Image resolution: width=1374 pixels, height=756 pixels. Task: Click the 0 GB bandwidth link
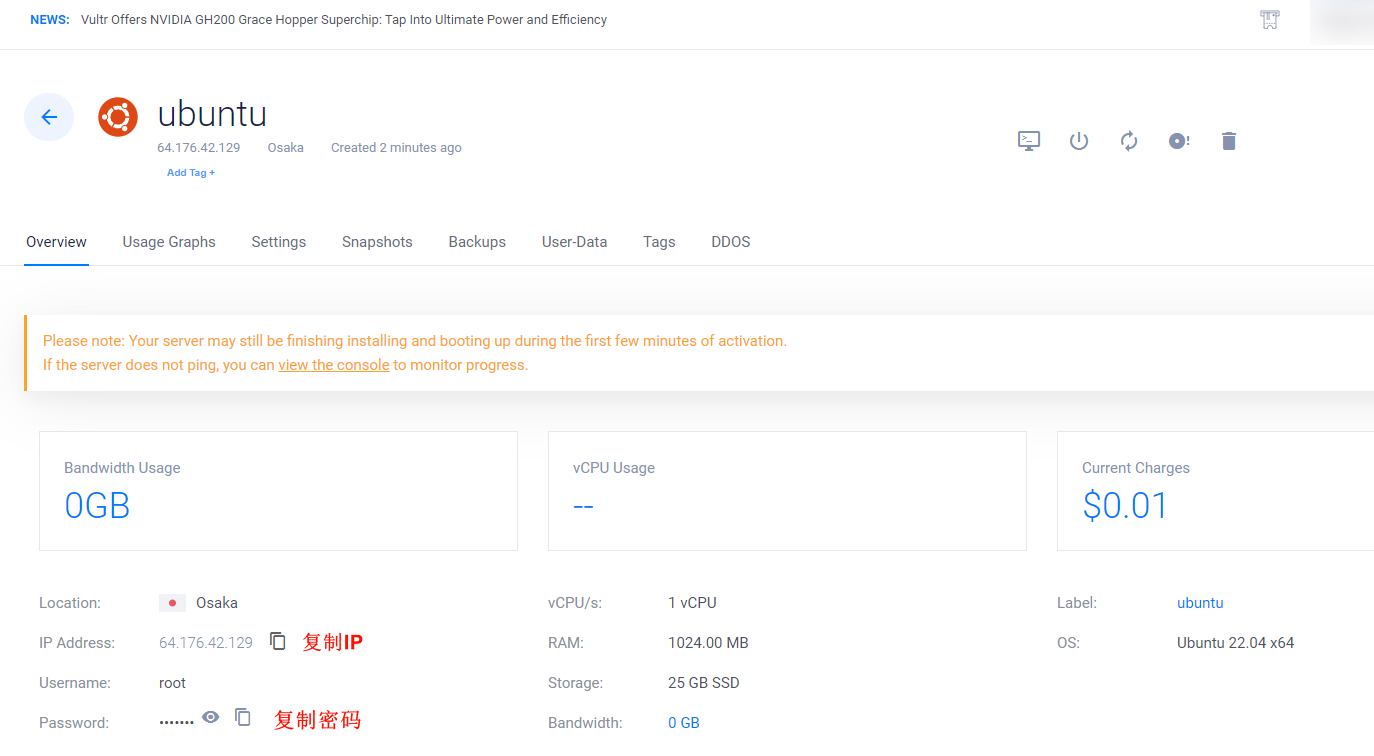pos(684,722)
